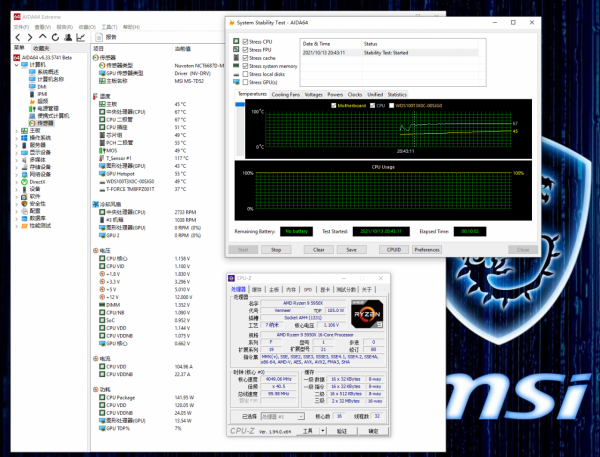Screen dimensions: 600x457
Task: Open the DirectX node in sidebar tree
Action: pyautogui.click(x=37, y=181)
